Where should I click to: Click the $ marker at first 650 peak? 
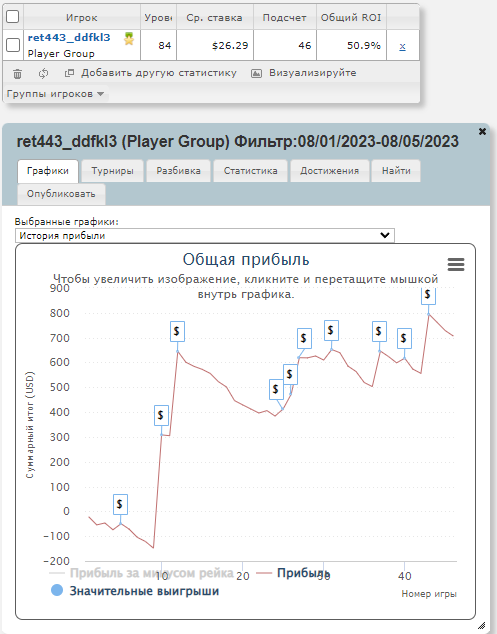coord(177,331)
